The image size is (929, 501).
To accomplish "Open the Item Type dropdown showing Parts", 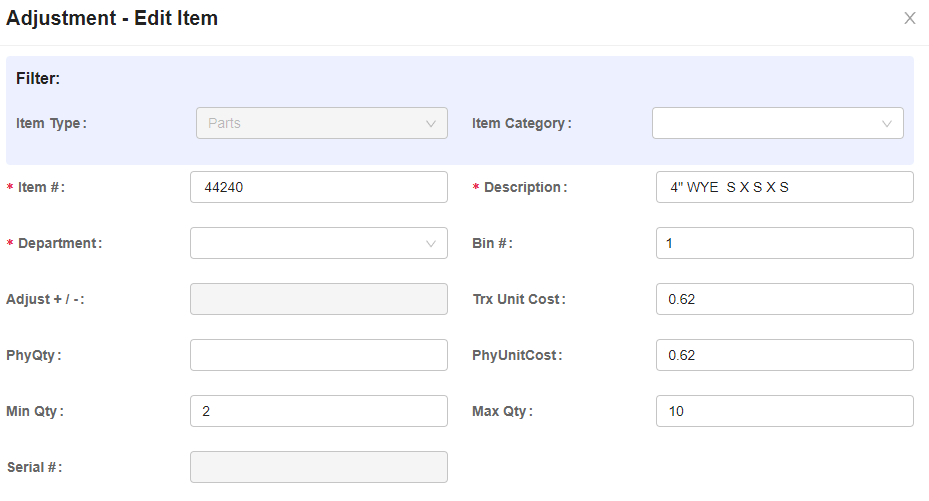I will [x=320, y=124].
